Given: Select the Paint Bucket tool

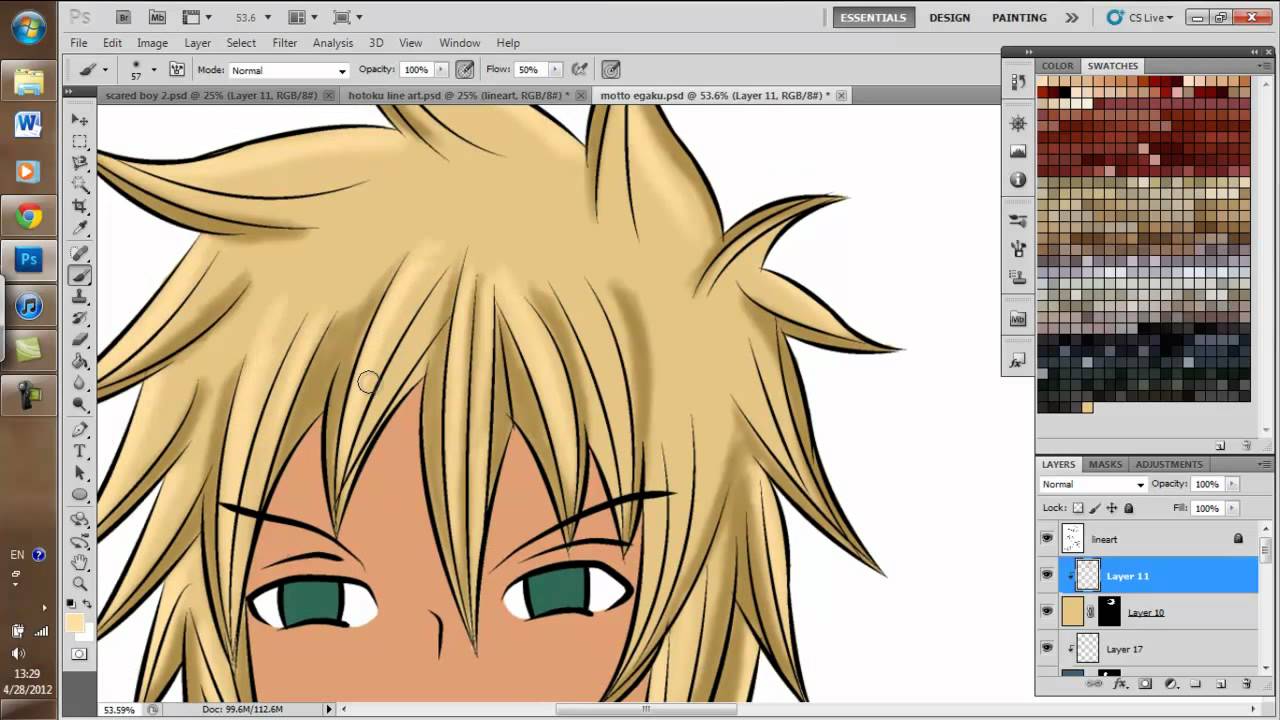Looking at the screenshot, I should tap(80, 362).
